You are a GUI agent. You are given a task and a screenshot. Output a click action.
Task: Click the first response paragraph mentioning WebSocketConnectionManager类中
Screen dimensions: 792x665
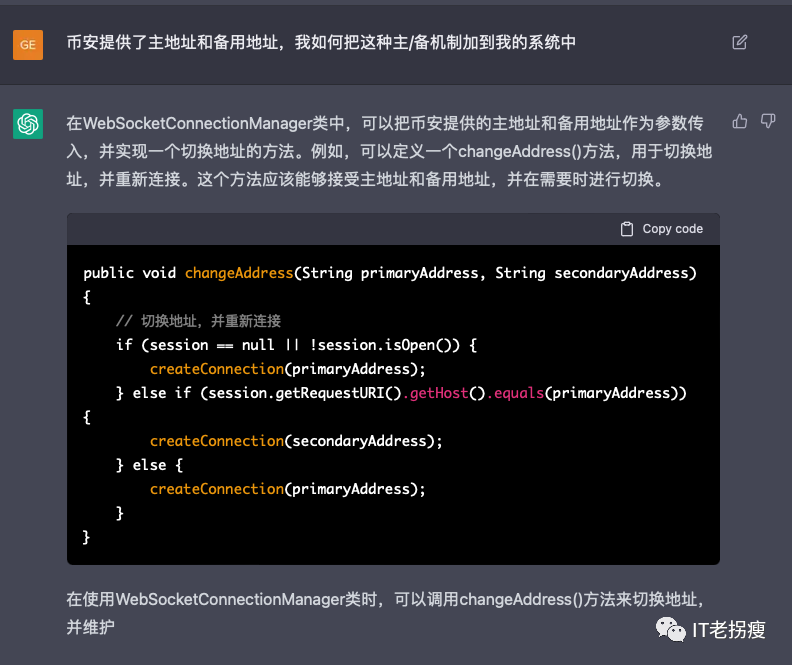pos(389,151)
